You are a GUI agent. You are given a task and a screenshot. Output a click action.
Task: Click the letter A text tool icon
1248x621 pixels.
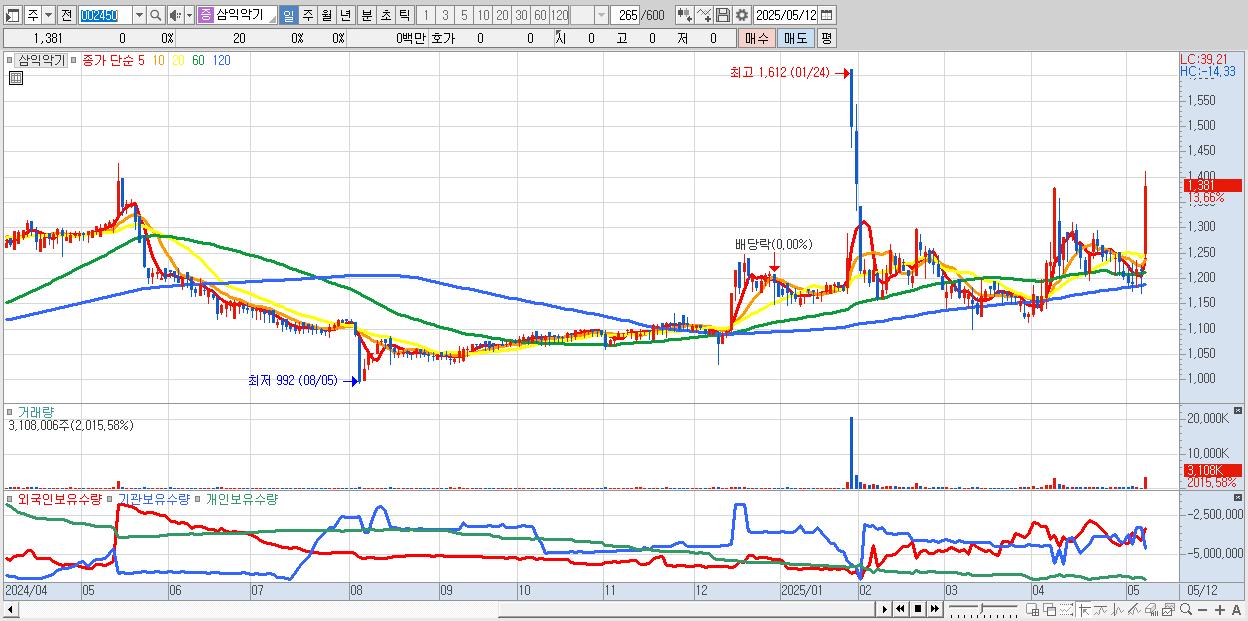click(1236, 609)
